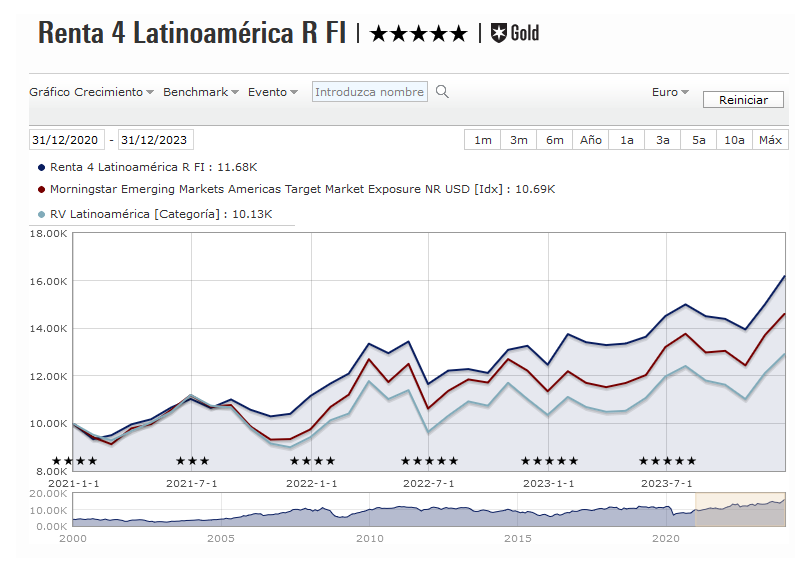This screenshot has height=571, width=805.
Task: Click the Introduzca nombre search field
Action: click(x=370, y=92)
